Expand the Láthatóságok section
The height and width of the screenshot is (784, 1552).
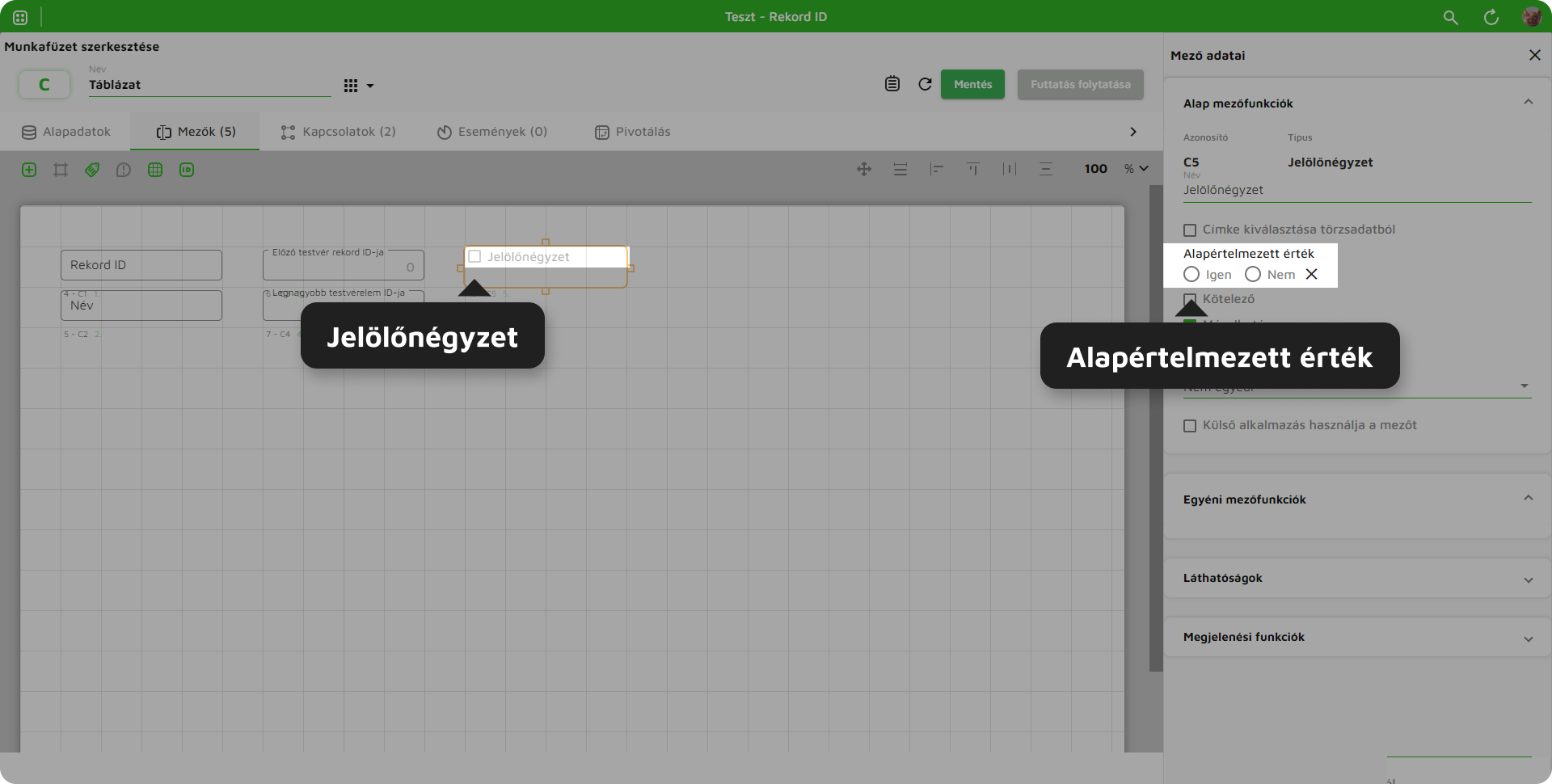coord(1528,580)
